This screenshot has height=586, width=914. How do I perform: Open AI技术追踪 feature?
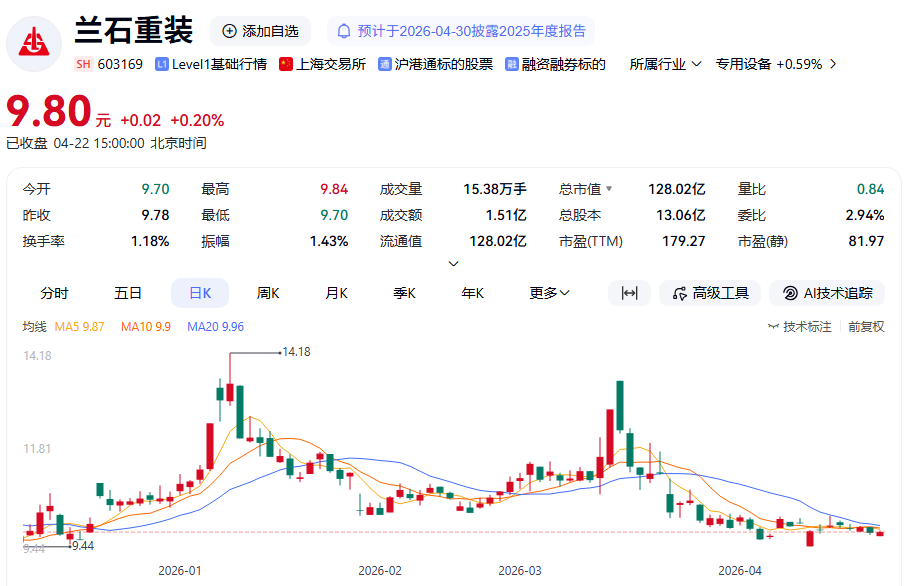[827, 293]
